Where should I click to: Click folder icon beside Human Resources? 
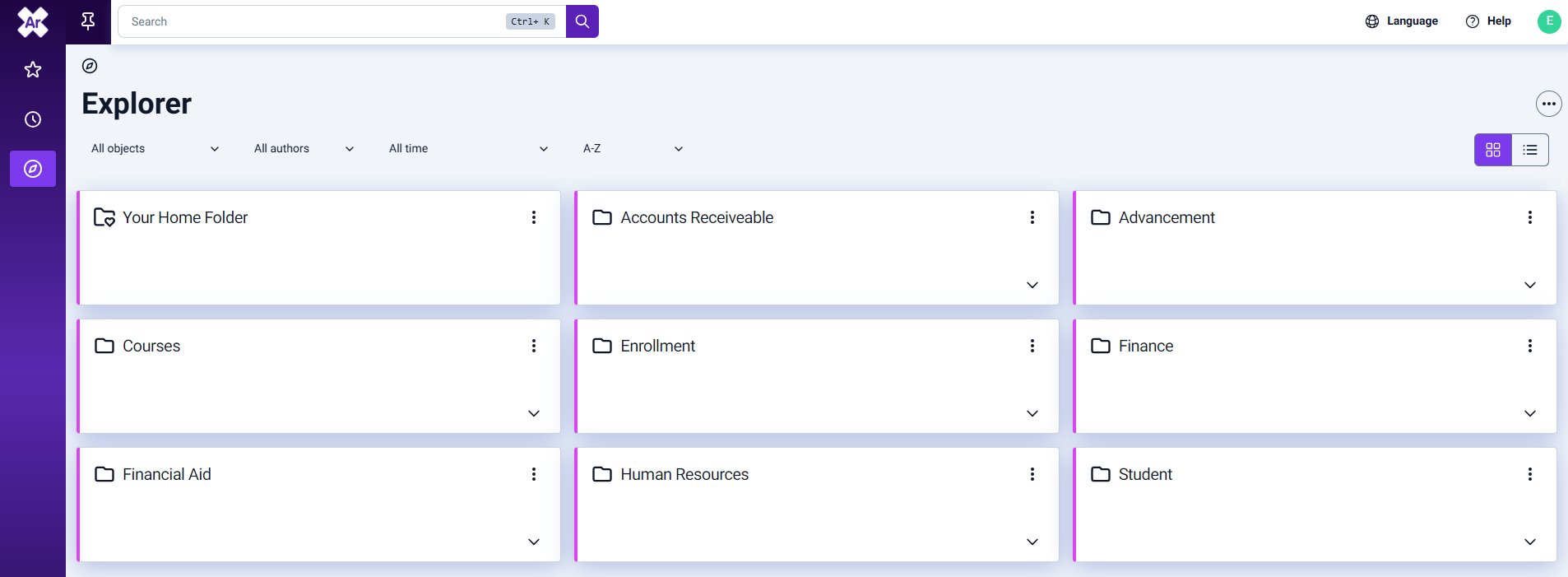(602, 474)
